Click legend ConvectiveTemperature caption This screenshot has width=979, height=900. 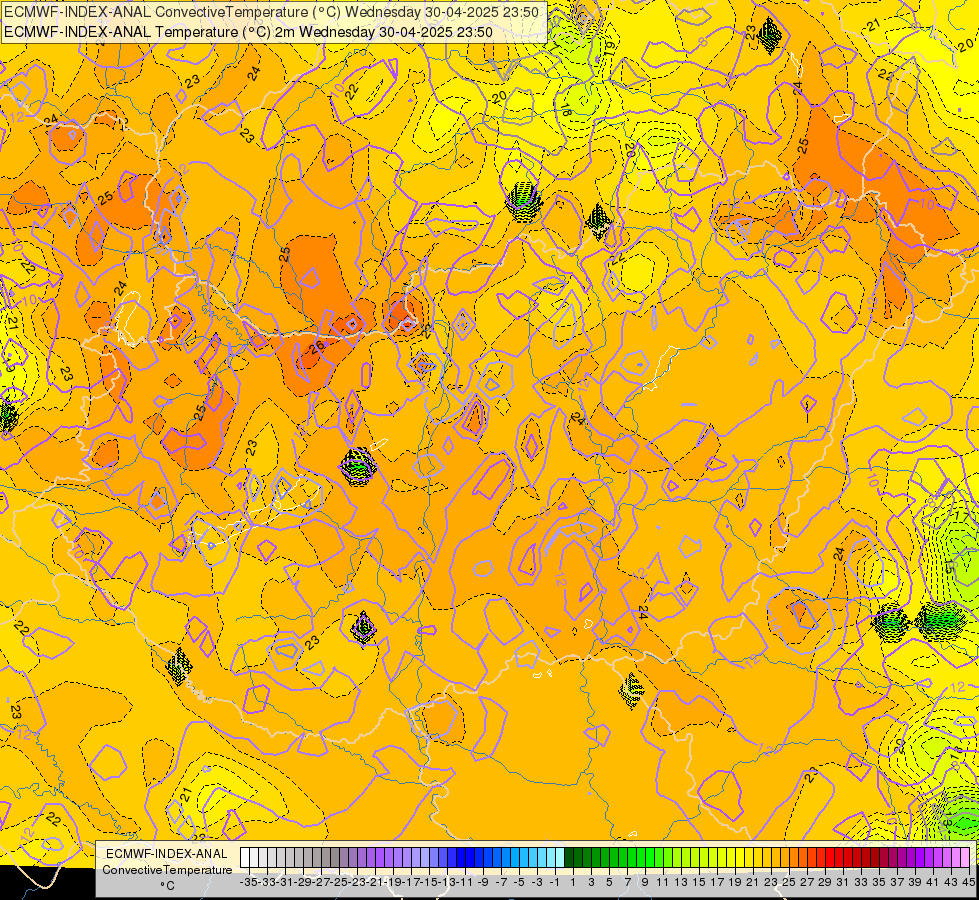(x=167, y=869)
